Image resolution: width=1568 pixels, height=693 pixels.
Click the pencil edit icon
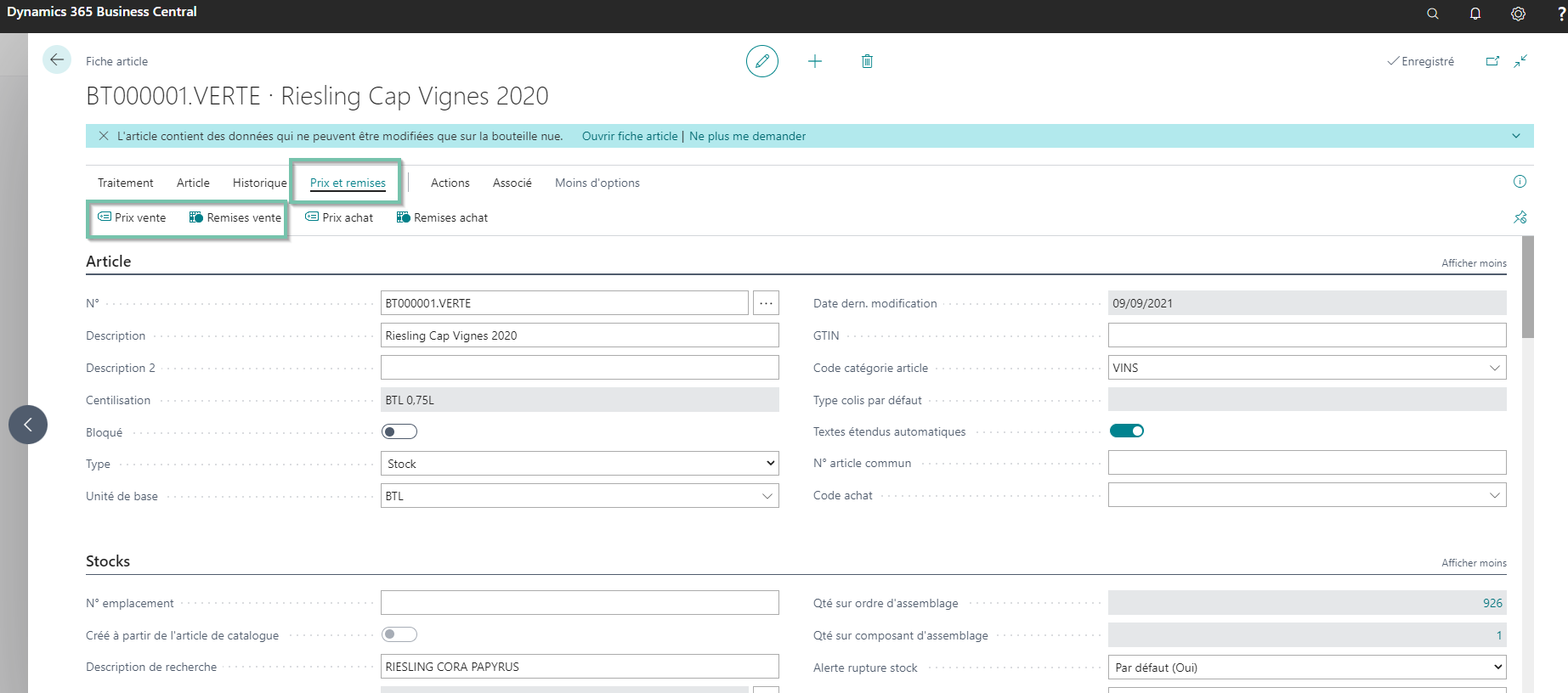(x=762, y=61)
